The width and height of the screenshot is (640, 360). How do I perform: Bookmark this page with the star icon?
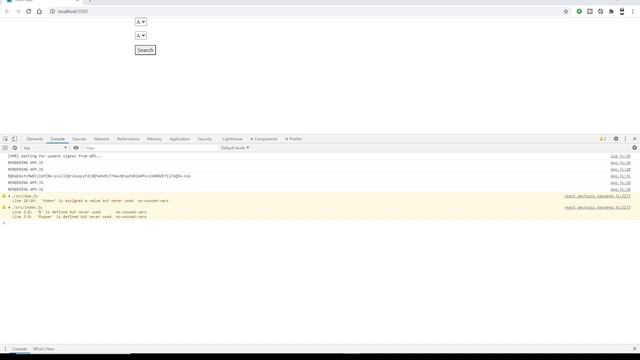(x=566, y=11)
